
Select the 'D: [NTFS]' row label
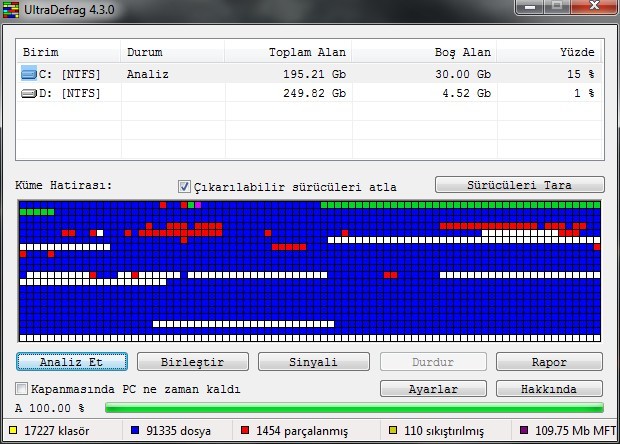70,93
